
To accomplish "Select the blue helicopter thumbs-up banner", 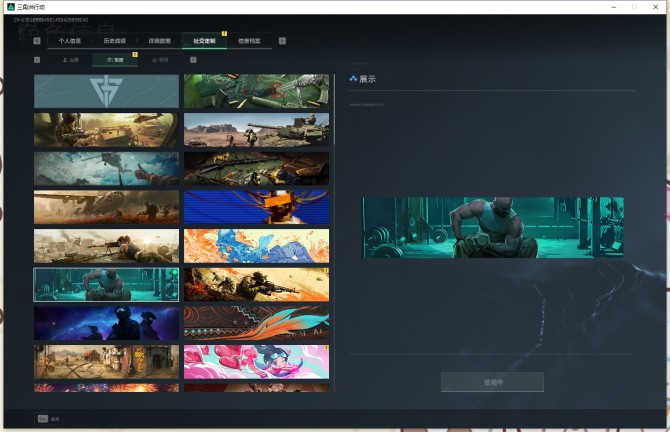I will [106, 169].
